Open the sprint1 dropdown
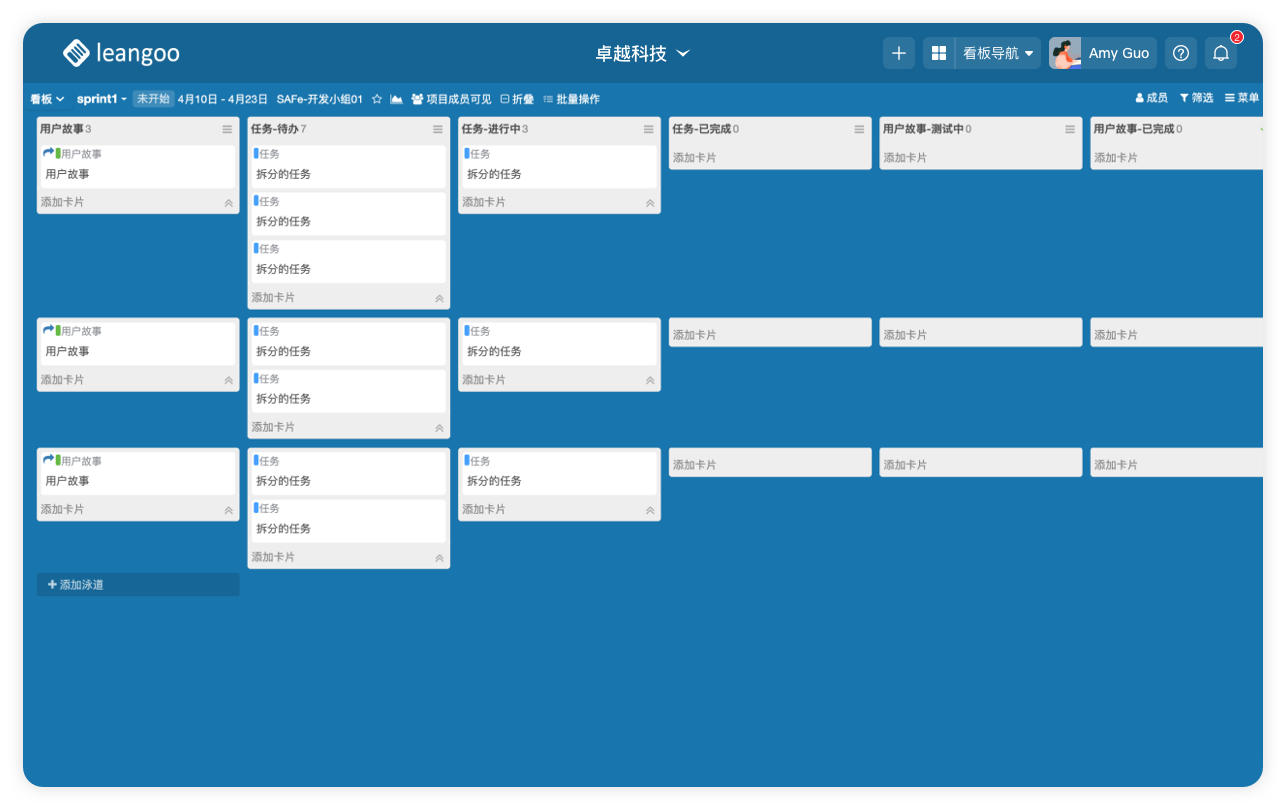 click(x=101, y=99)
